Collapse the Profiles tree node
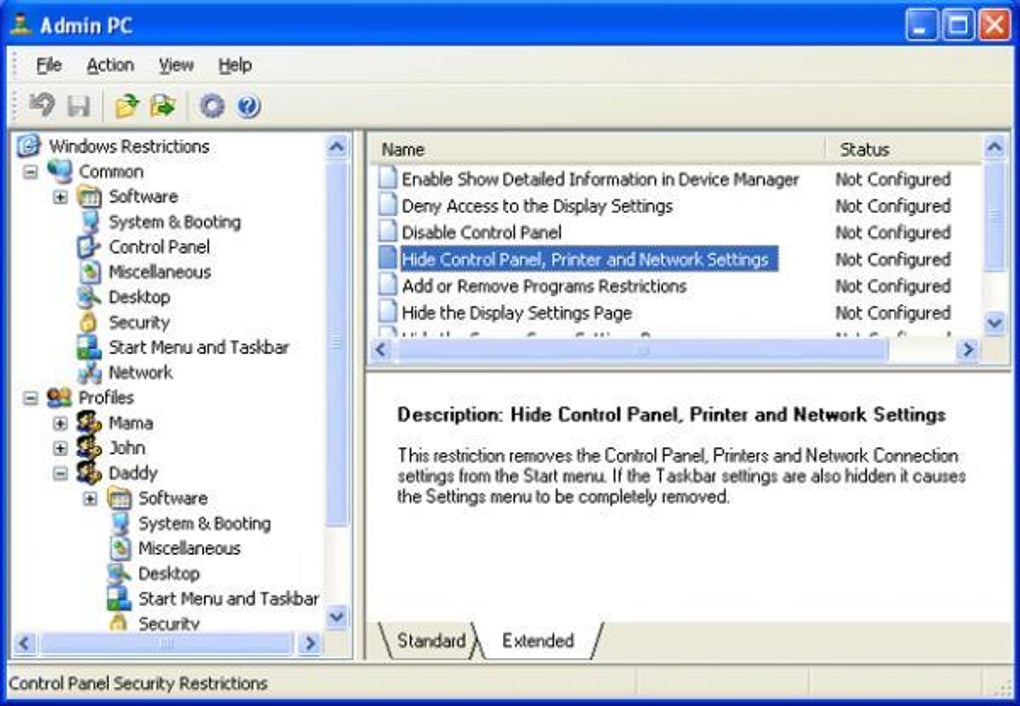Screen dimensions: 1020x706 click(x=30, y=398)
